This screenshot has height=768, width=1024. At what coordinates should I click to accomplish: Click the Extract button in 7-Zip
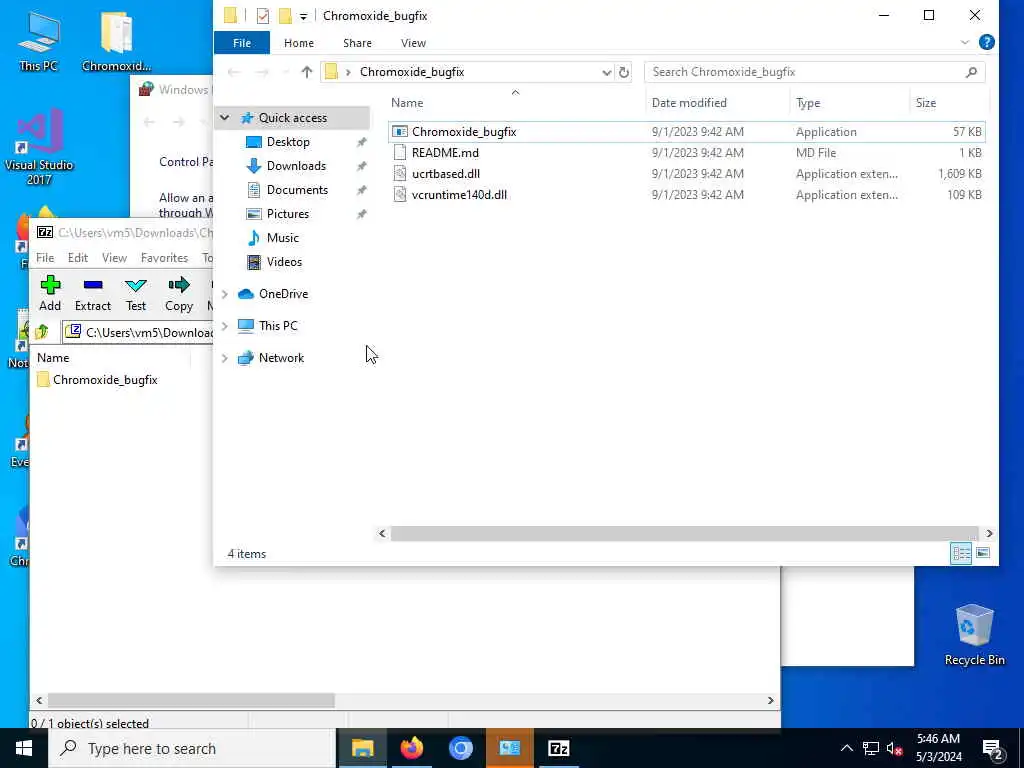pos(93,293)
